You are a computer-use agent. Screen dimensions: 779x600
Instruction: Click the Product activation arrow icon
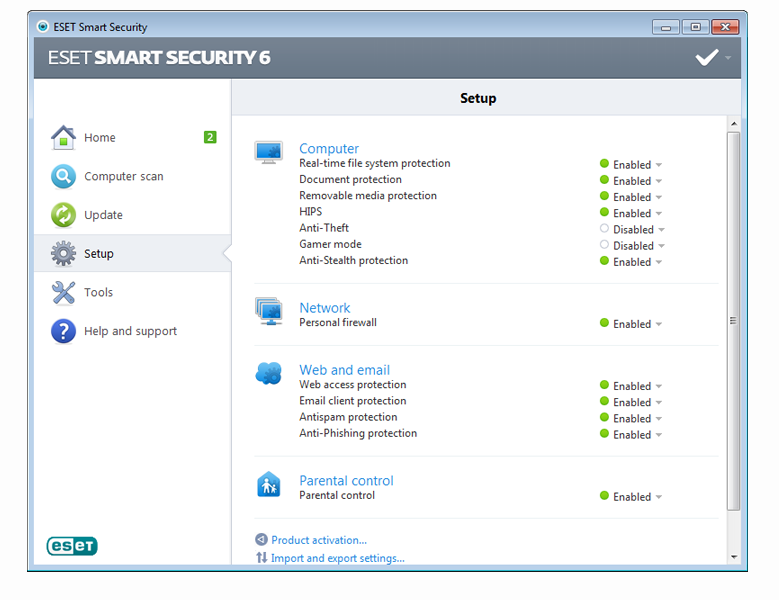tap(261, 539)
